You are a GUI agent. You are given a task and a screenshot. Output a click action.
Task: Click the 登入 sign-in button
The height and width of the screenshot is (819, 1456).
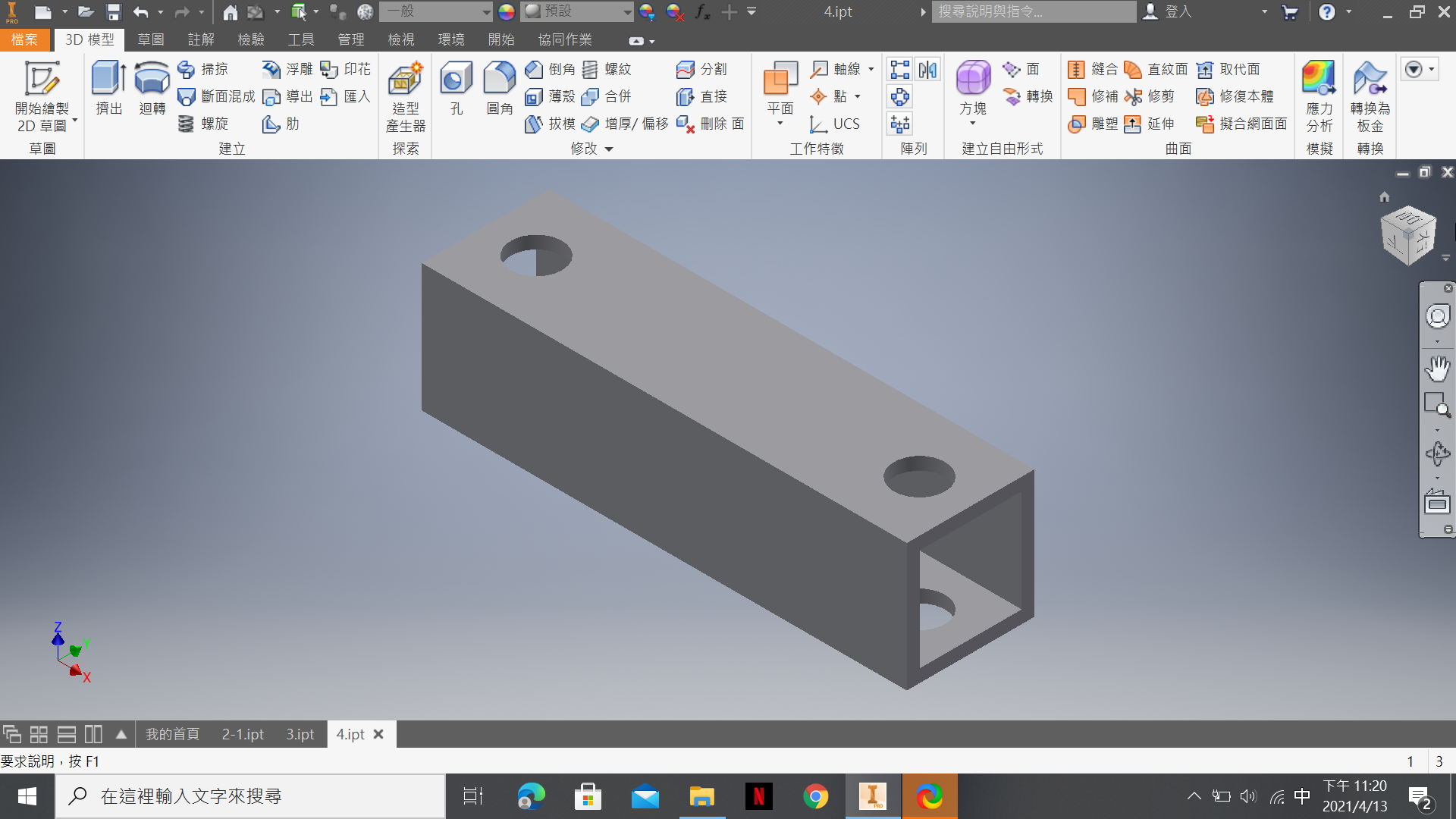tap(1169, 11)
